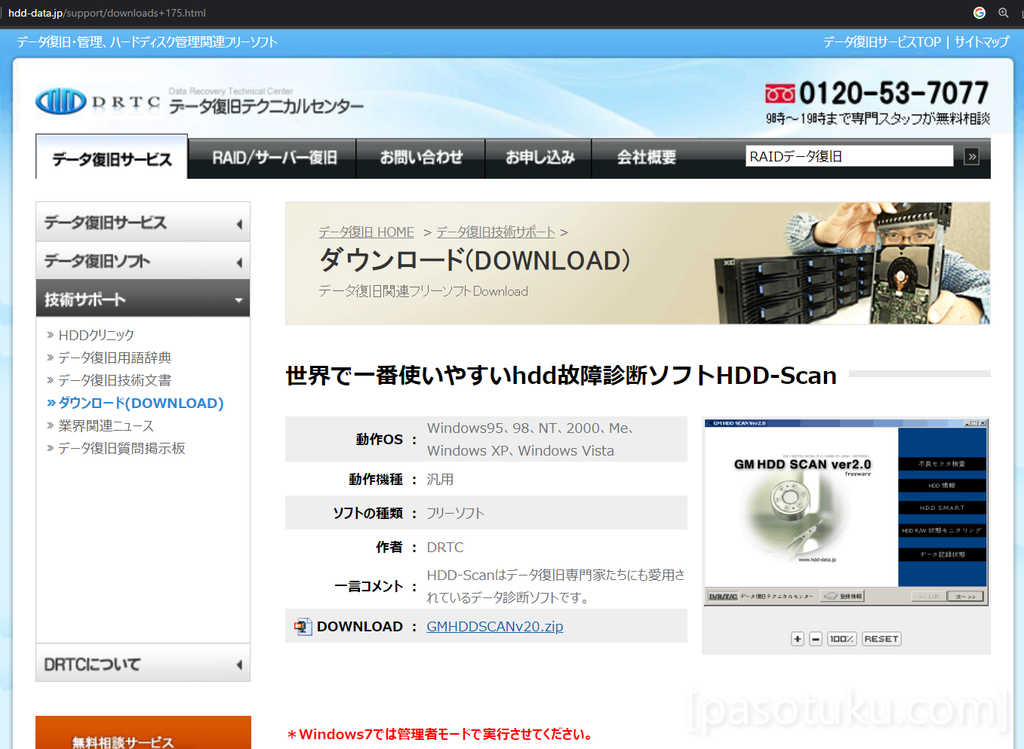1024x749 pixels.
Task: Click the GM HDD SCAN screenshot thumbnail
Action: (x=846, y=513)
